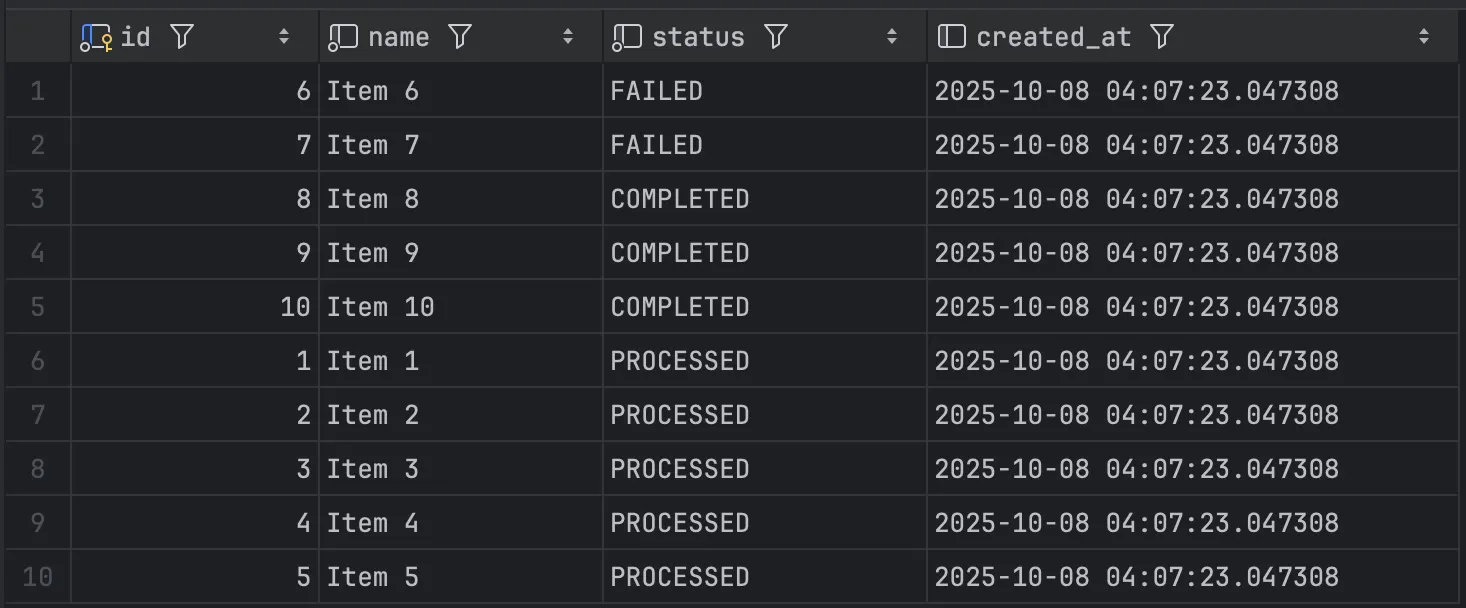Toggle sort order on the id column

point(284,37)
